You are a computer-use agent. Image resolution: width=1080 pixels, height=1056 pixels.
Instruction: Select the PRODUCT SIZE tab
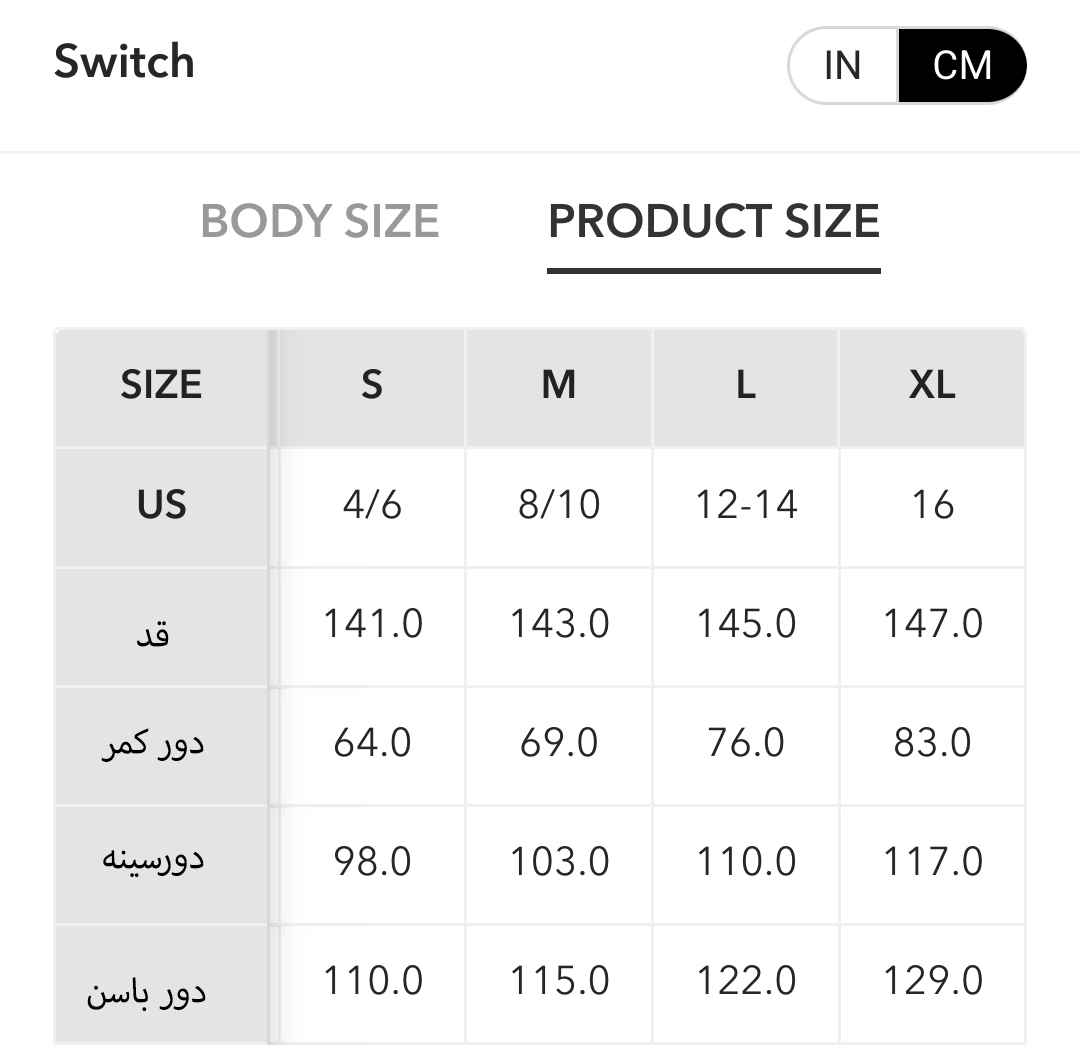[714, 221]
